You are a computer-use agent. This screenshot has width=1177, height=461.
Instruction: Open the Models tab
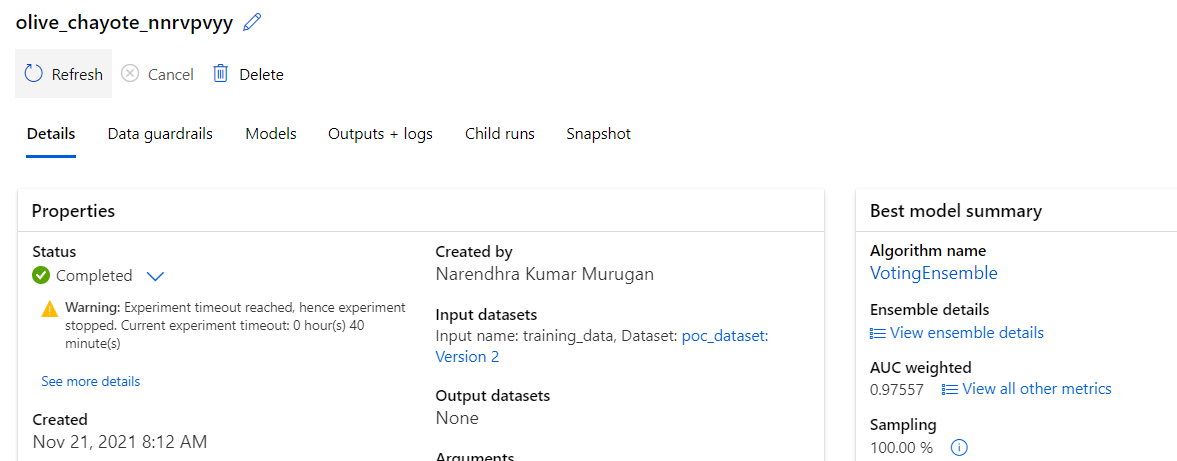271,134
